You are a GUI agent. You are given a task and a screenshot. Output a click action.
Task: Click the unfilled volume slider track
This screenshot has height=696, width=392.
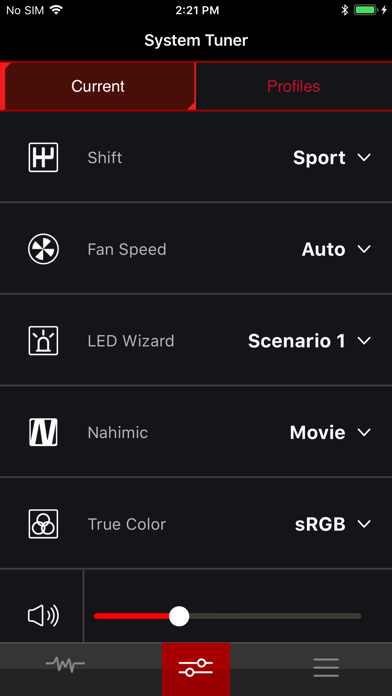coord(275,616)
